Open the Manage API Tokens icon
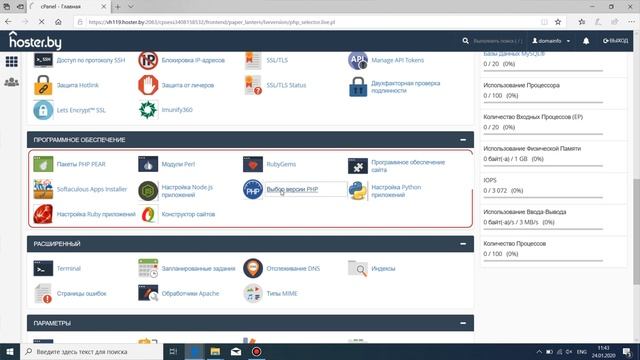Image resolution: width=640 pixels, height=360 pixels. [358, 60]
